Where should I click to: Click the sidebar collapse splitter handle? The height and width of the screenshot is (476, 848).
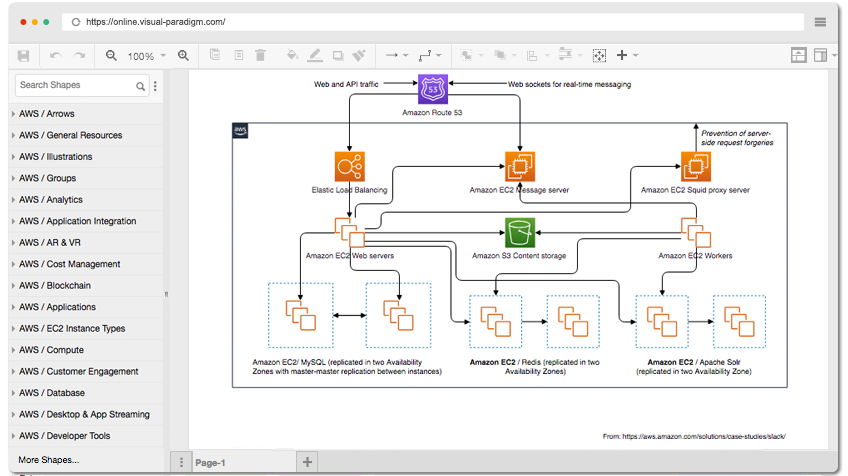[x=166, y=294]
